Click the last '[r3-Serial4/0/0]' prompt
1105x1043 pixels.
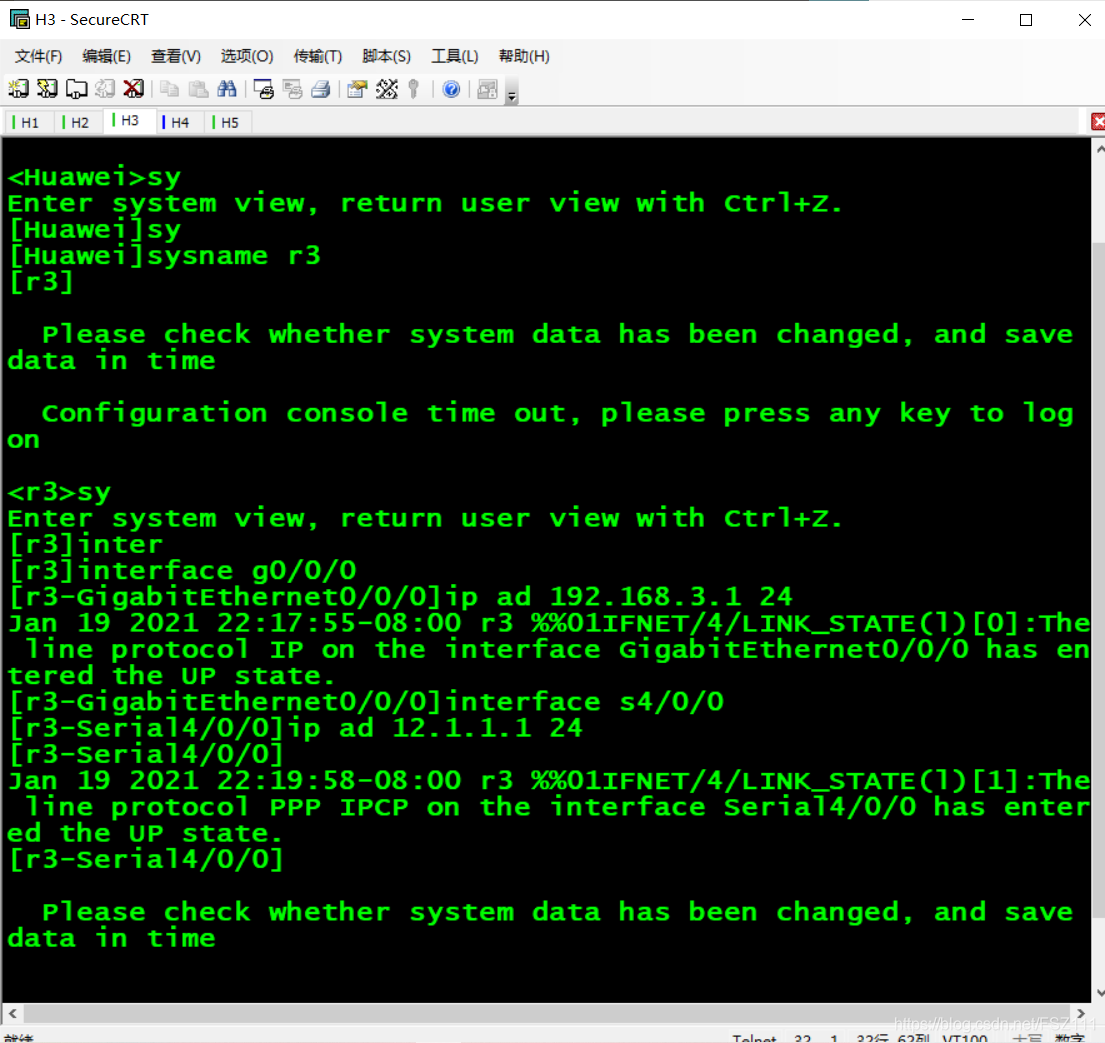tap(146, 860)
